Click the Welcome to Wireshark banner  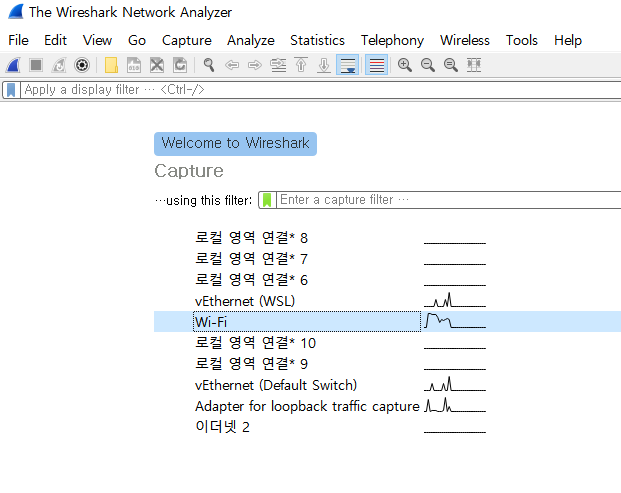[x=235, y=144]
